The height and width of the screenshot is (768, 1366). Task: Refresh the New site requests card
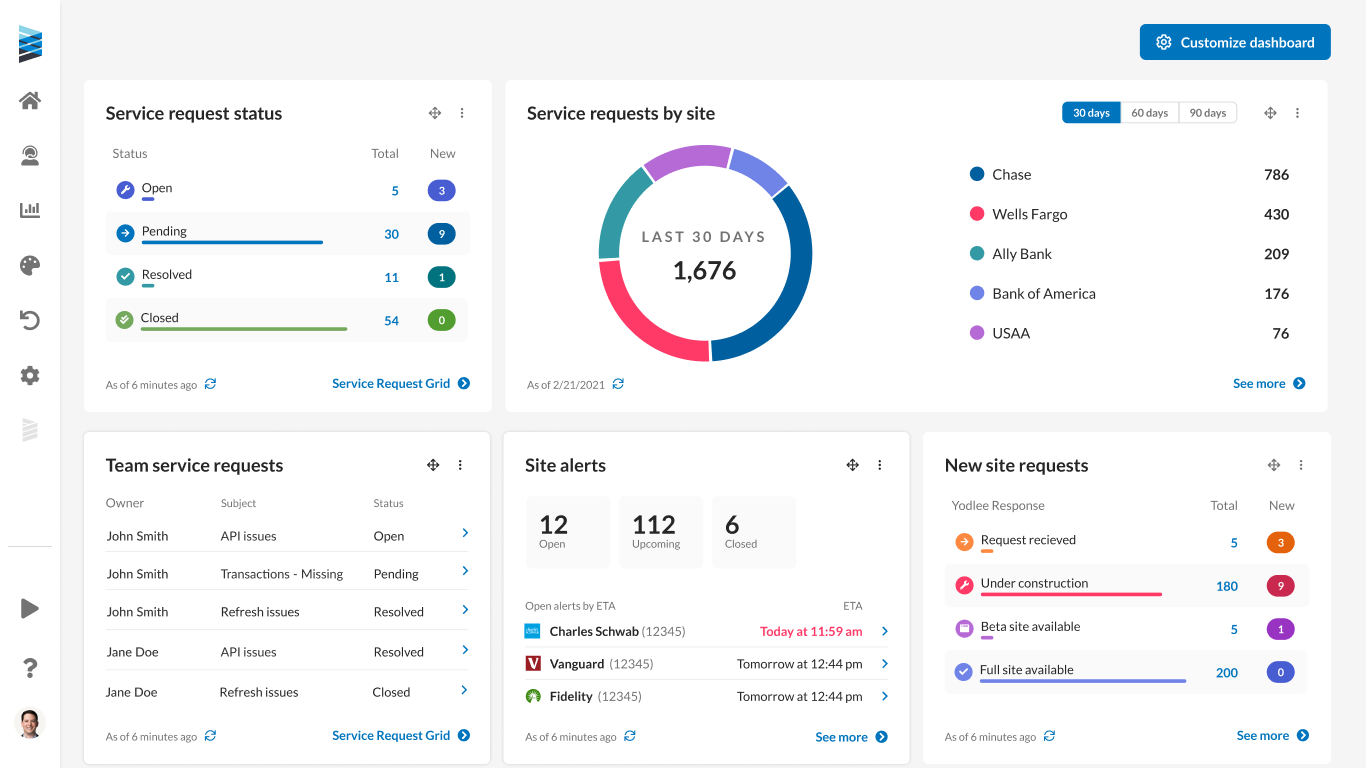[x=1049, y=736]
